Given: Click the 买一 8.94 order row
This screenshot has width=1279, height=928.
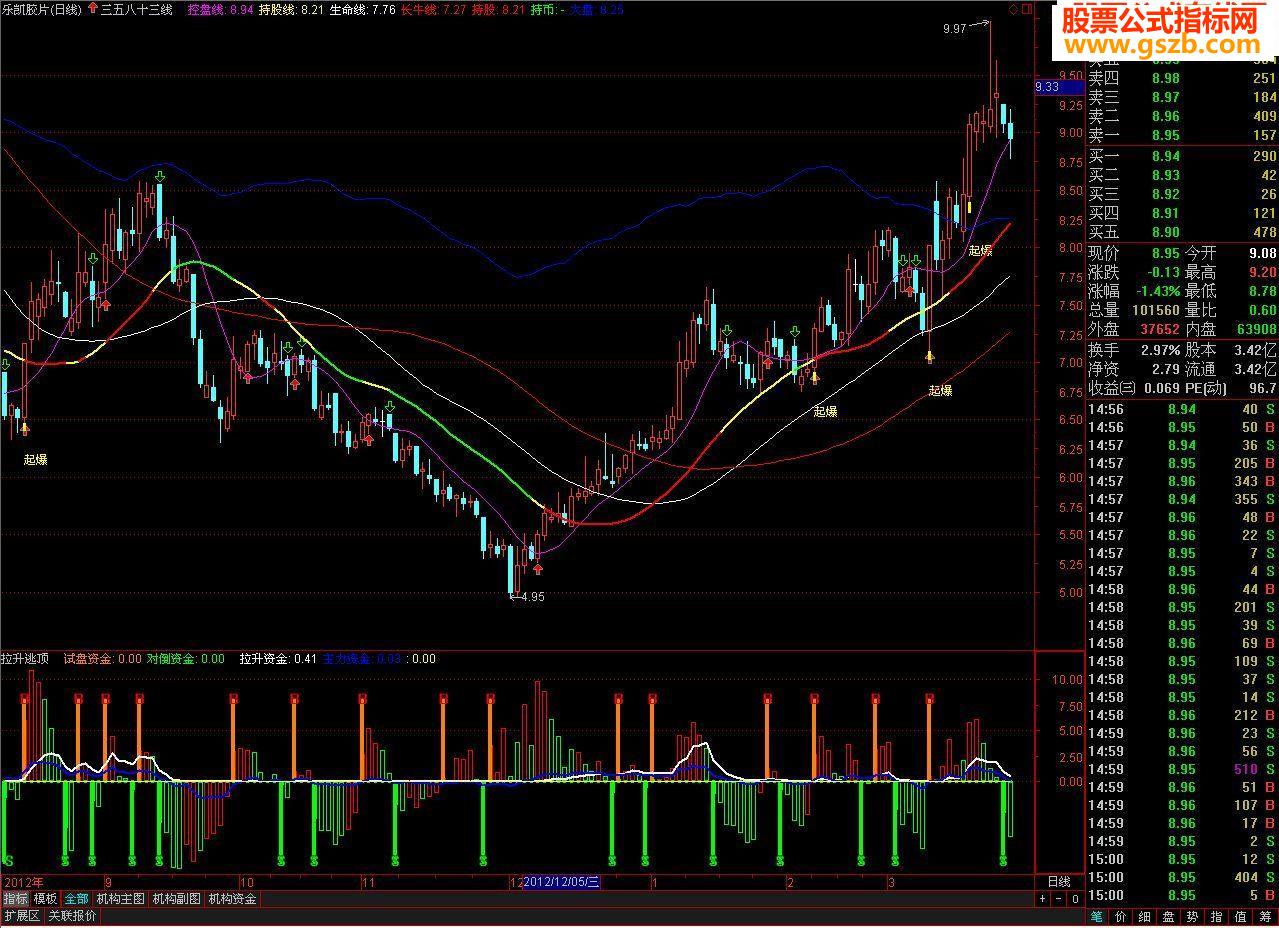Looking at the screenshot, I should pyautogui.click(x=1183, y=156).
